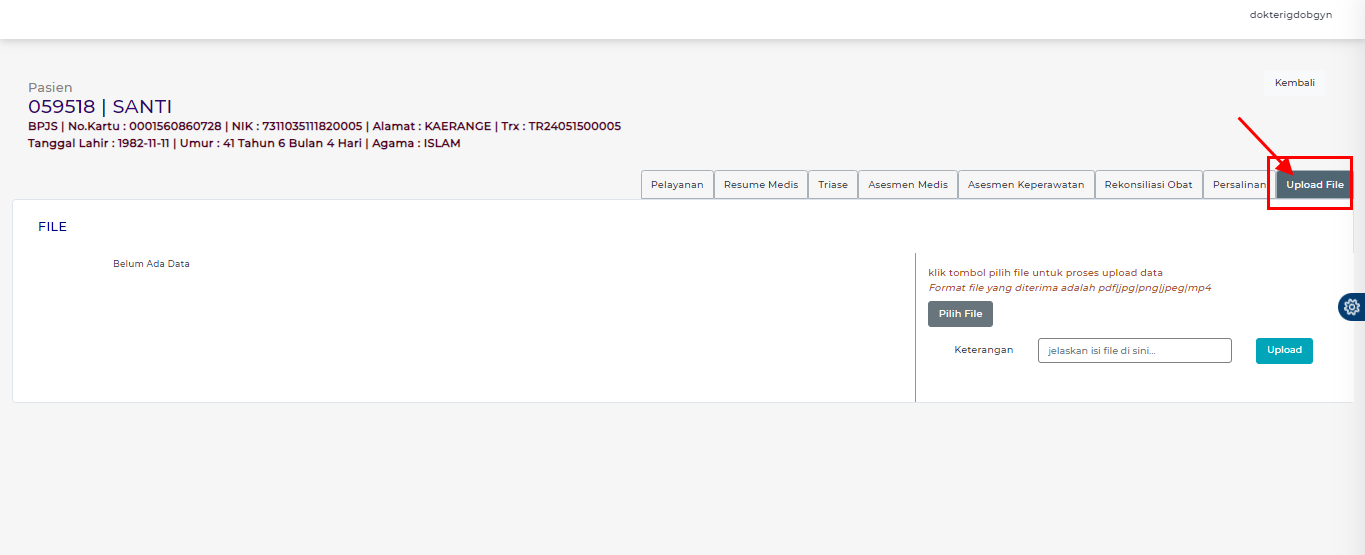Open the Resume Medis tab

click(x=761, y=185)
